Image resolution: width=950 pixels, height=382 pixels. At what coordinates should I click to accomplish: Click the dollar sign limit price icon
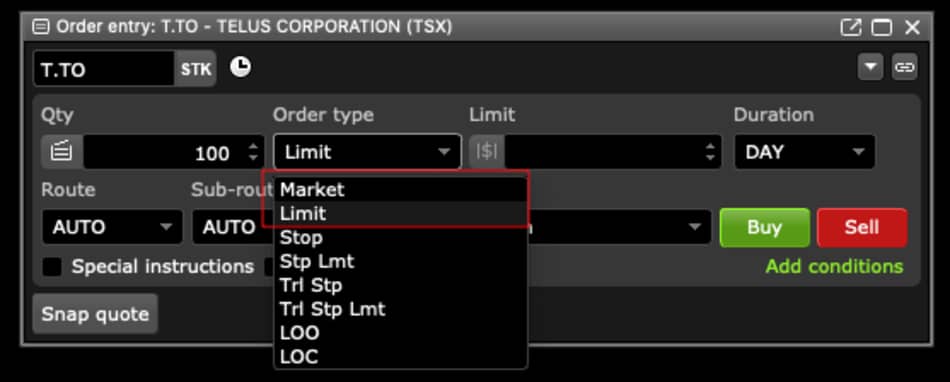(x=487, y=152)
